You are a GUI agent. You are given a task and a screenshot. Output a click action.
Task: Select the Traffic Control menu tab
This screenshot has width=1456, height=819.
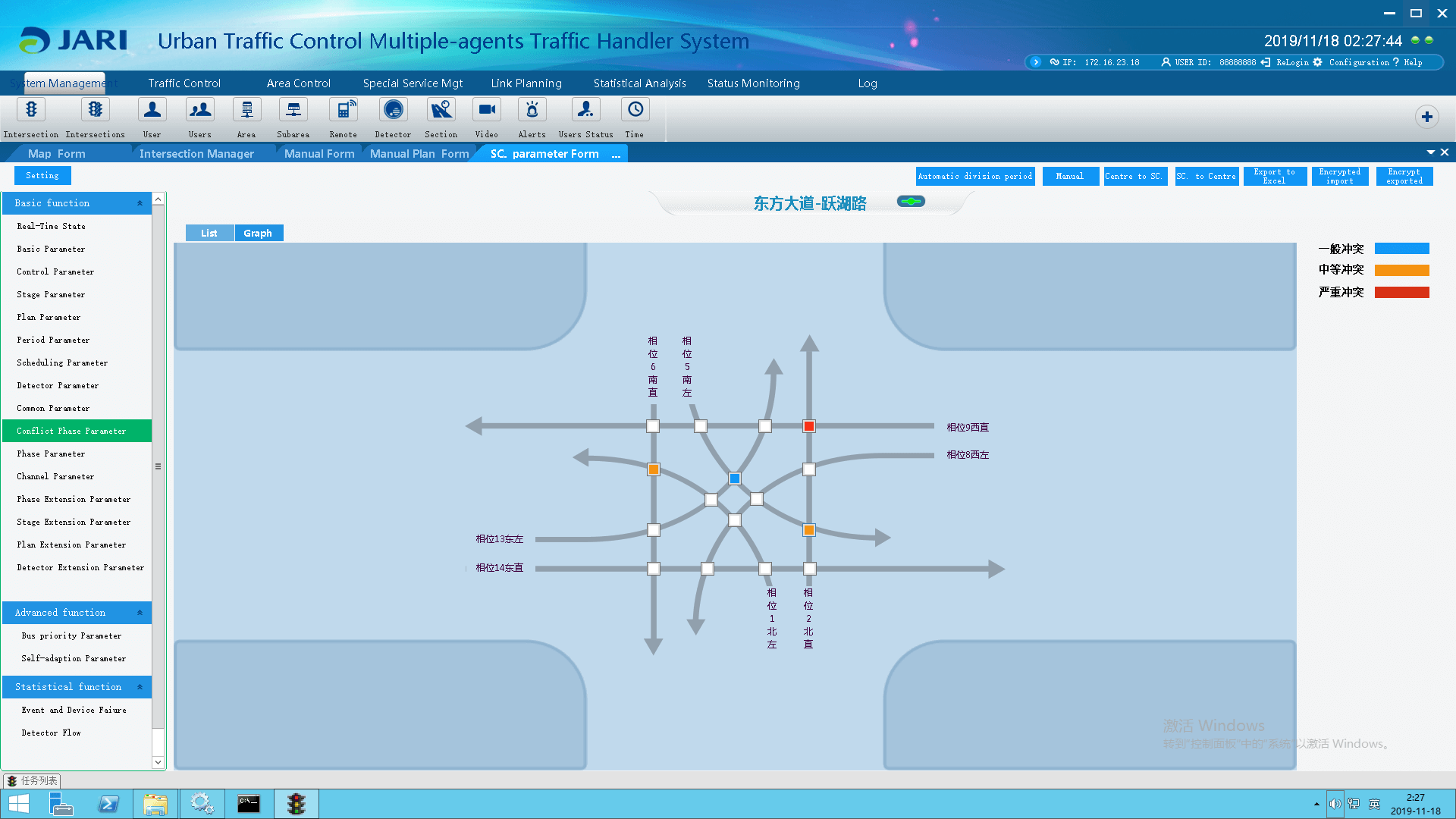(184, 83)
